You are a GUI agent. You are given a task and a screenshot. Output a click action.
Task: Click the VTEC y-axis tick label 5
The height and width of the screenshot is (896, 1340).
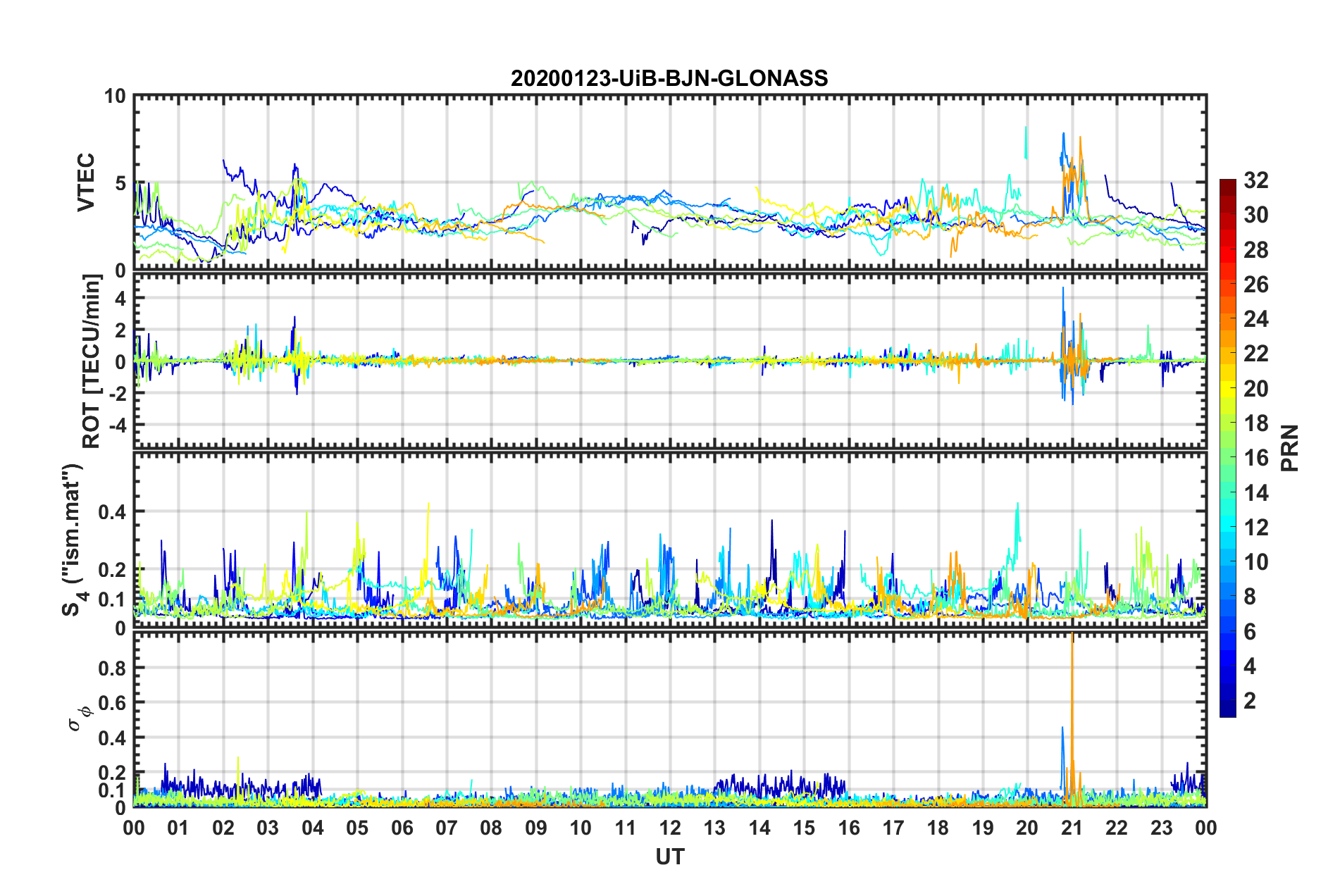tap(120, 184)
